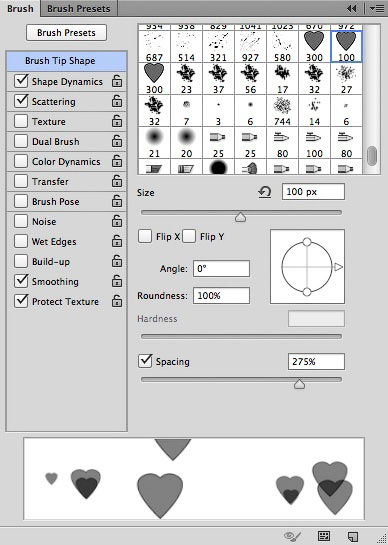Collapse panel with double-arrow icon
Viewport: 388px width, 545px height.
click(352, 8)
